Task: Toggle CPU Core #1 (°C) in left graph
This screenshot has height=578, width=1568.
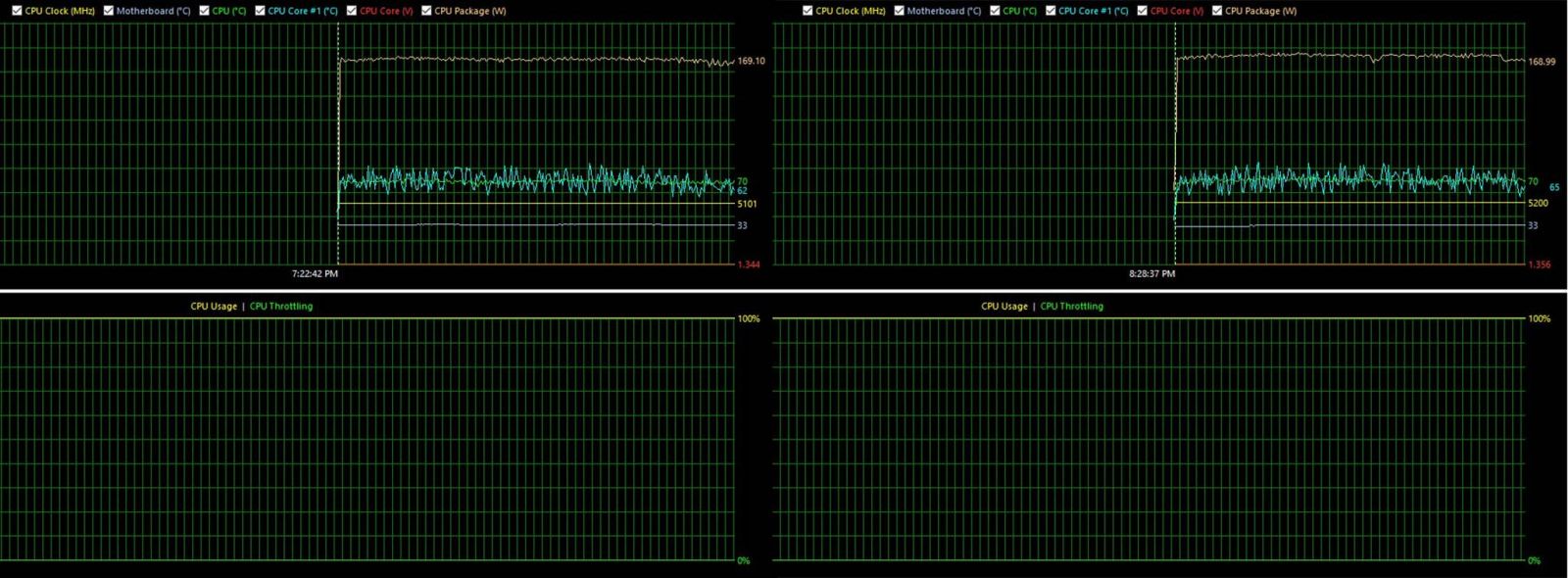Action: [x=261, y=11]
